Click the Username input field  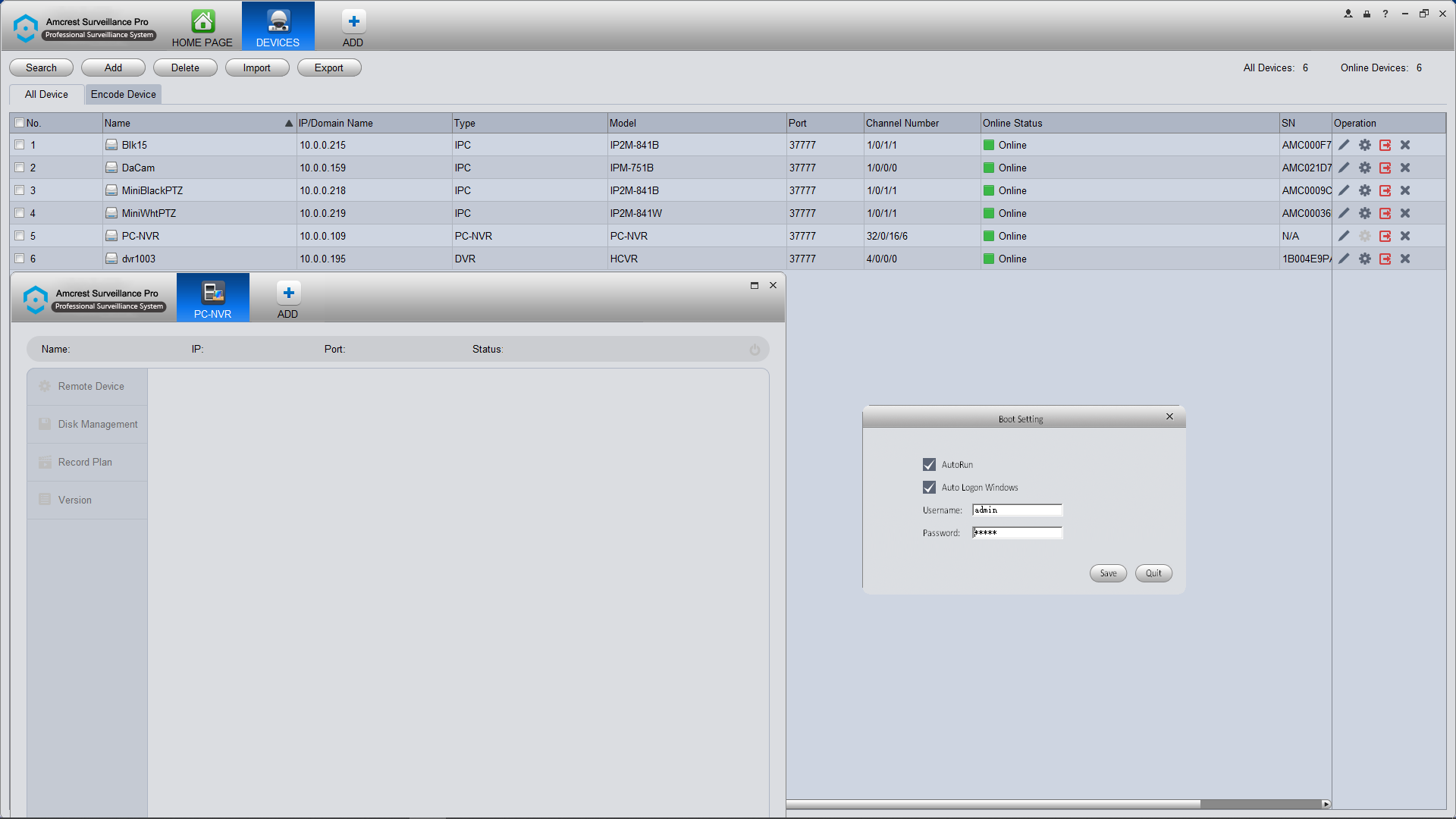point(1018,510)
